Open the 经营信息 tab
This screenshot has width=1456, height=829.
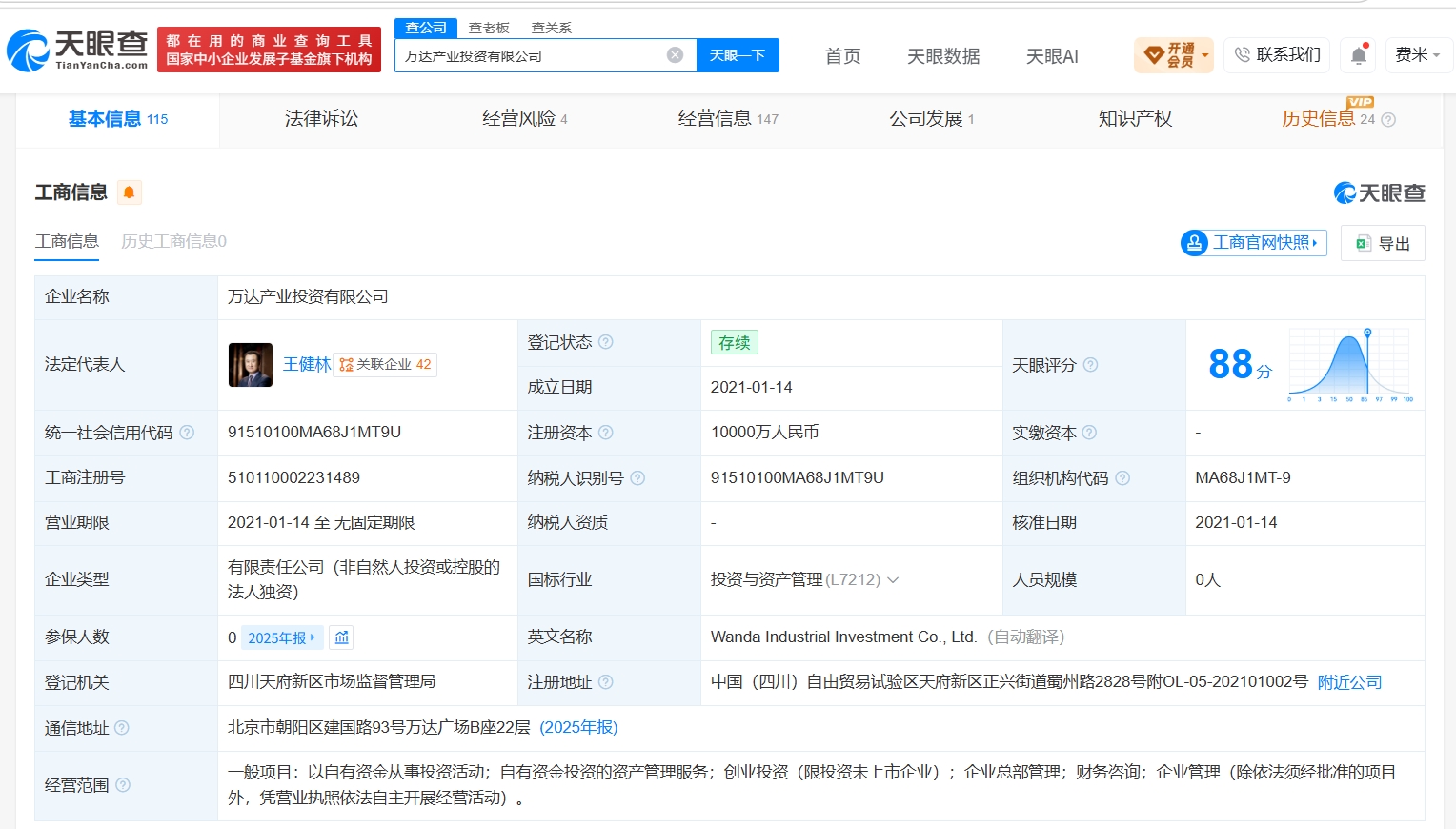(x=728, y=119)
